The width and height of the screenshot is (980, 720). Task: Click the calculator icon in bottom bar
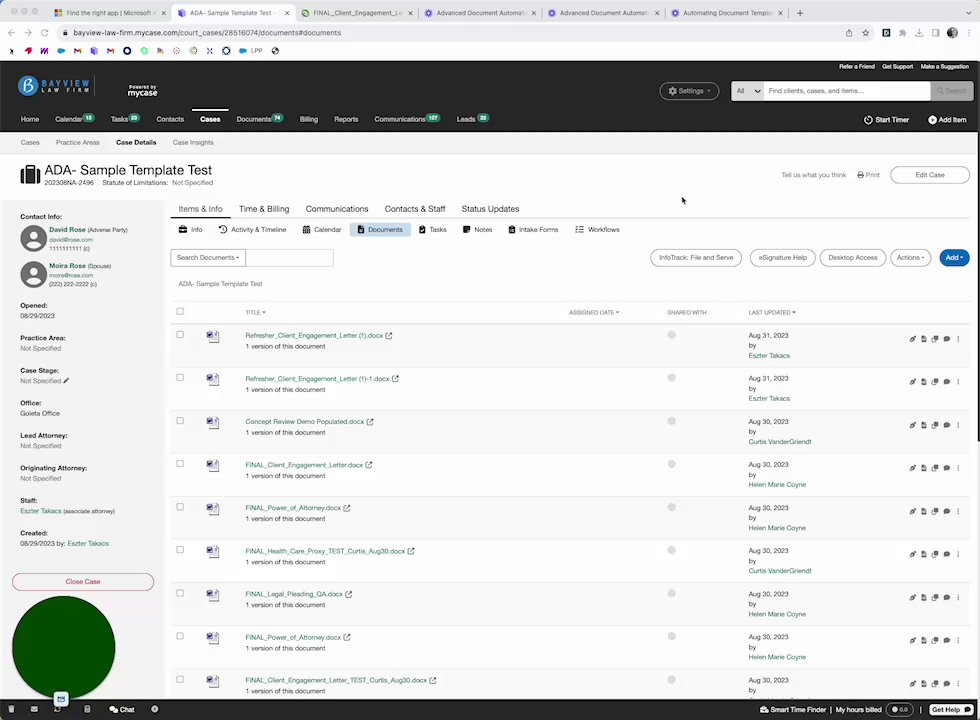(87, 709)
